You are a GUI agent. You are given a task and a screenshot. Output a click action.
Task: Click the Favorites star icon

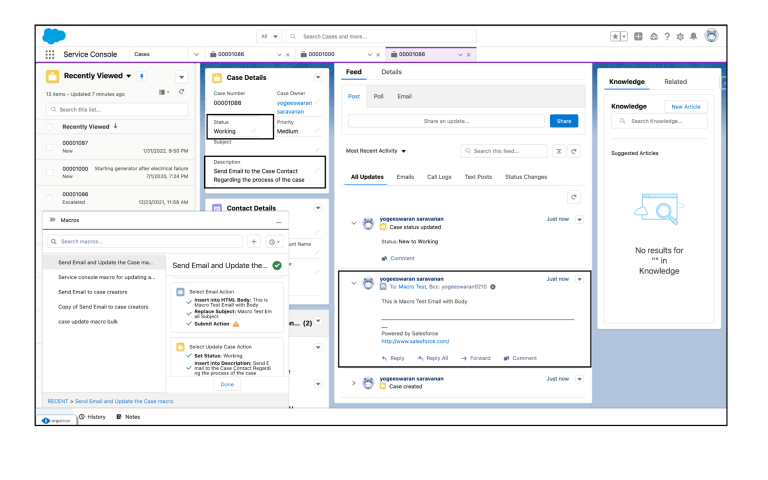pos(615,36)
